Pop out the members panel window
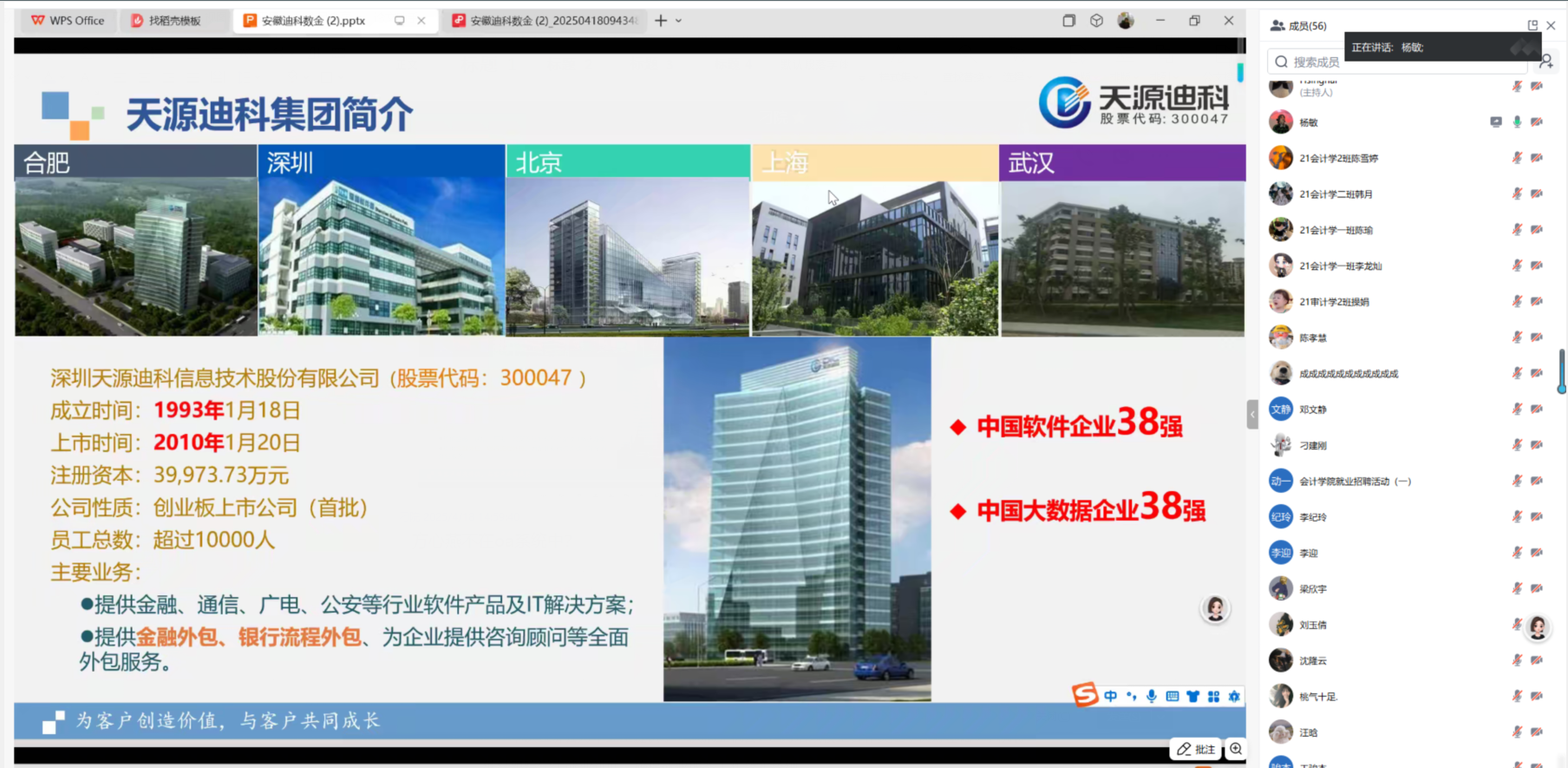1568x768 pixels. 1532,26
